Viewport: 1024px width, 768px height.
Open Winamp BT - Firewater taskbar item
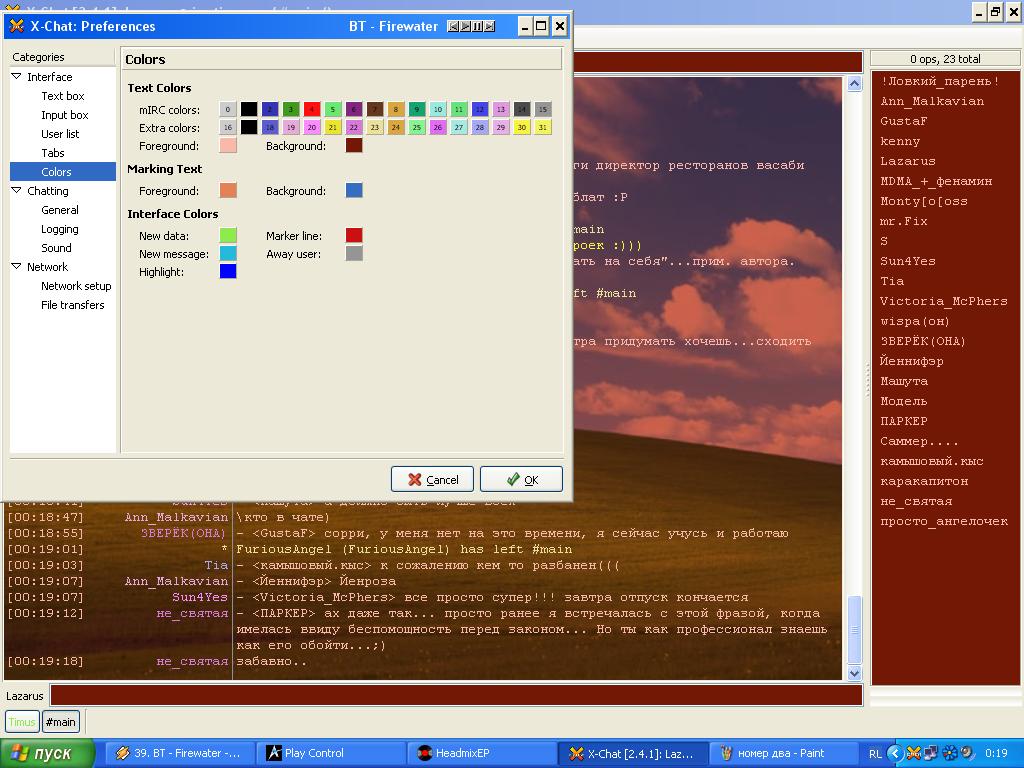click(178, 753)
